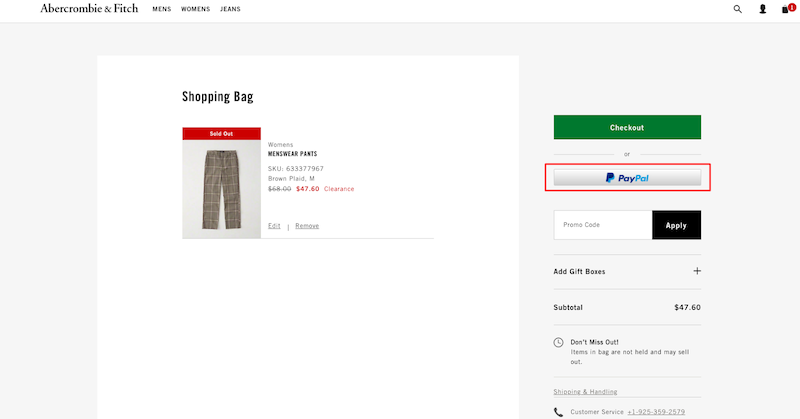The width and height of the screenshot is (800, 419).
Task: Open the account profile icon
Action: [x=762, y=9]
